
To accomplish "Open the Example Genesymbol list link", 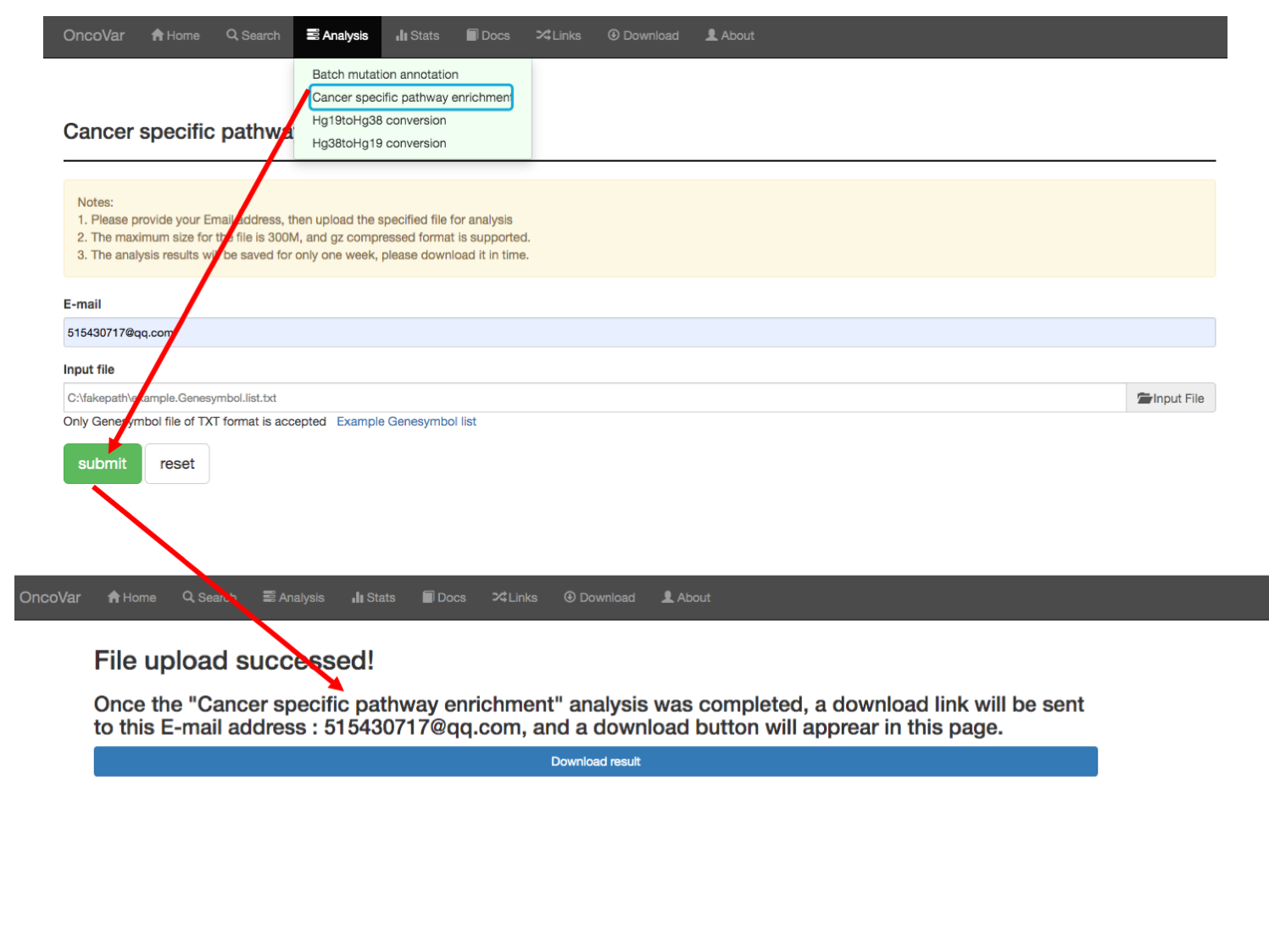I will (x=406, y=421).
